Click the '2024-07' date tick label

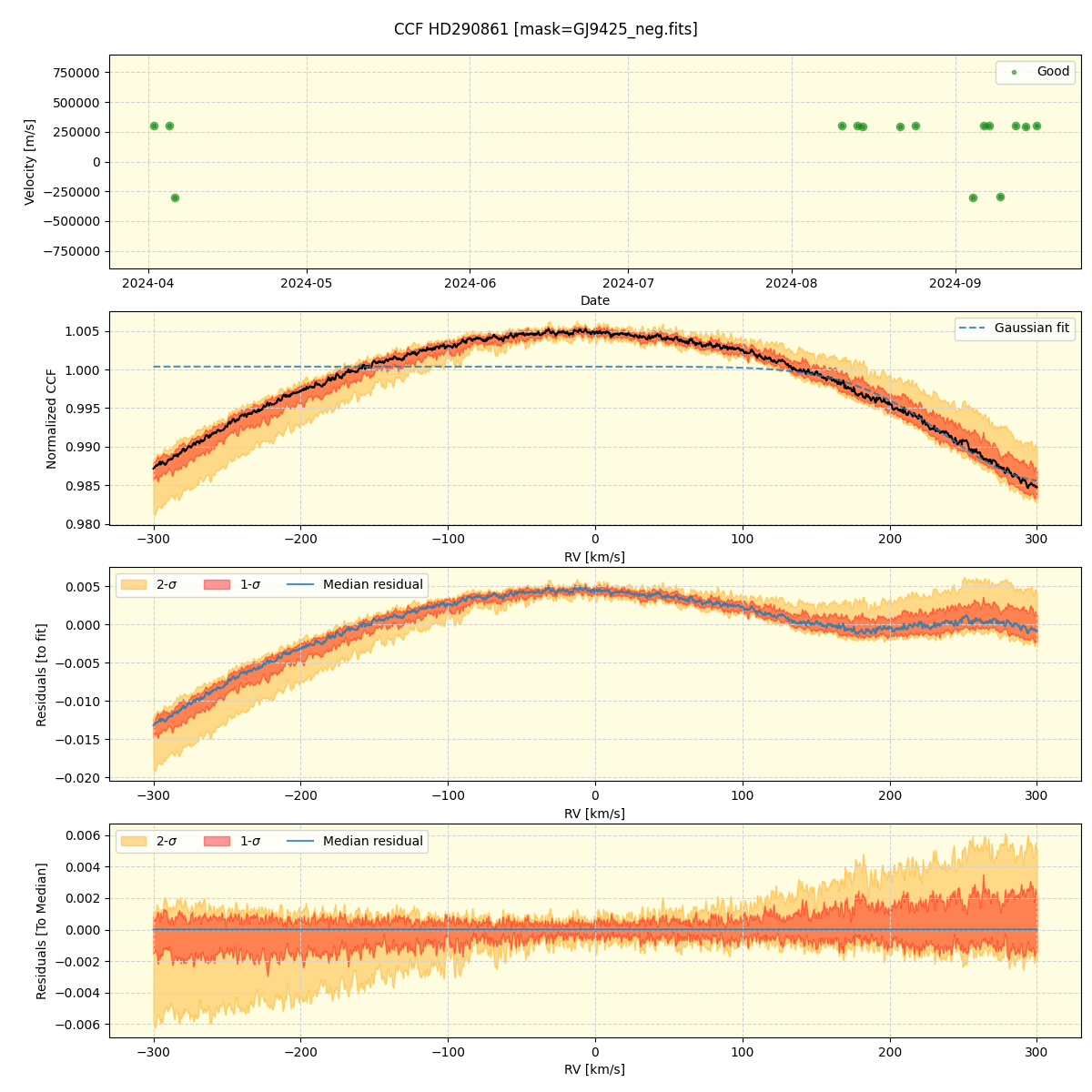(x=628, y=283)
